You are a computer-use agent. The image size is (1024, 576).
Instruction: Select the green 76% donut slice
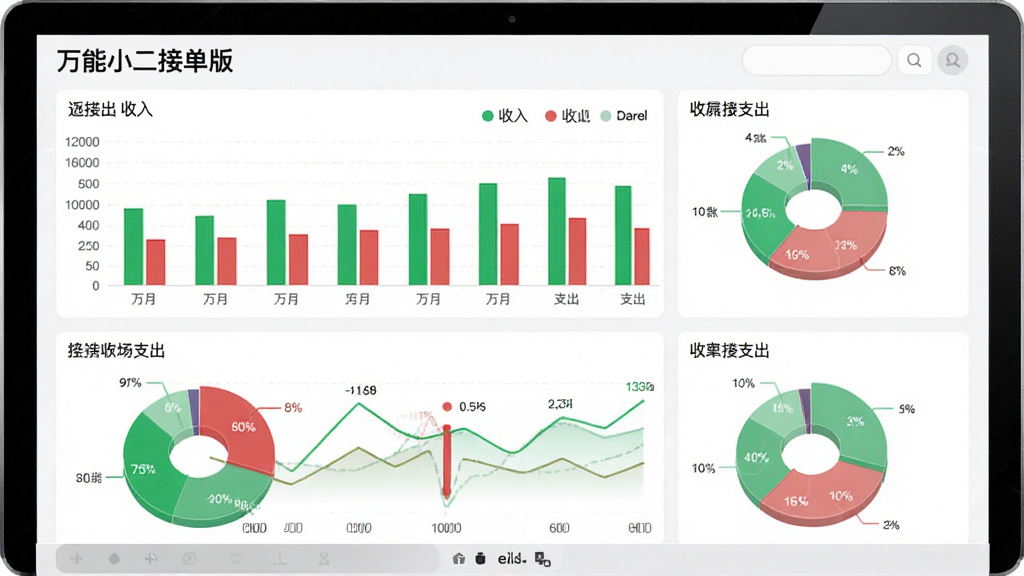click(147, 467)
